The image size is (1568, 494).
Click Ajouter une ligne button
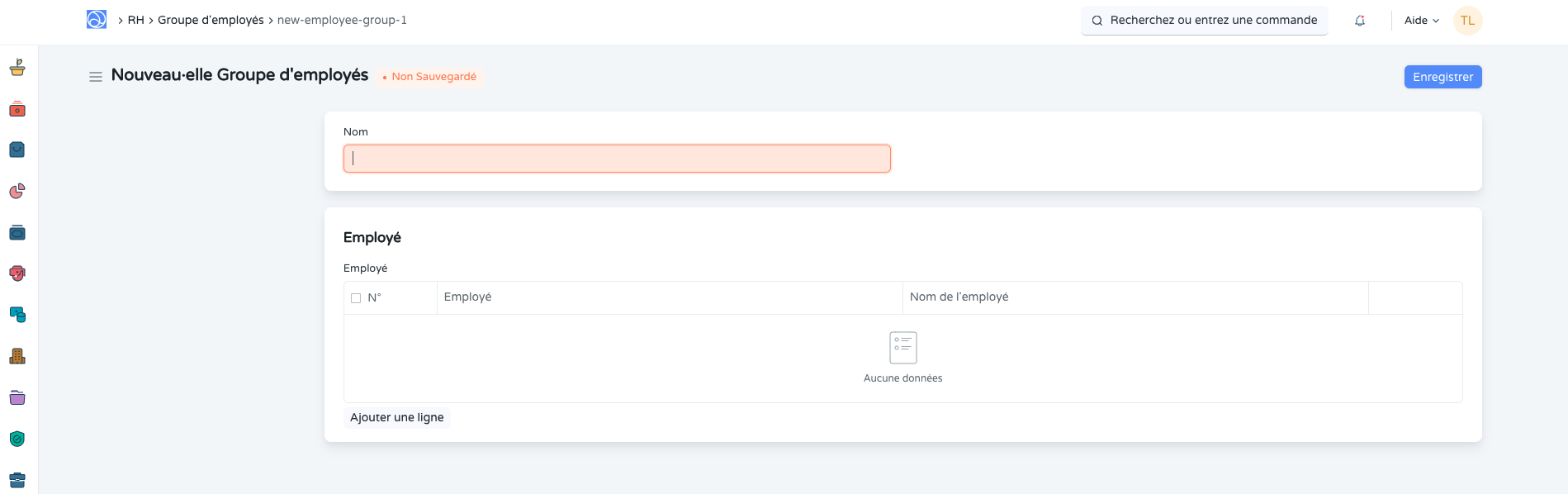coord(397,418)
